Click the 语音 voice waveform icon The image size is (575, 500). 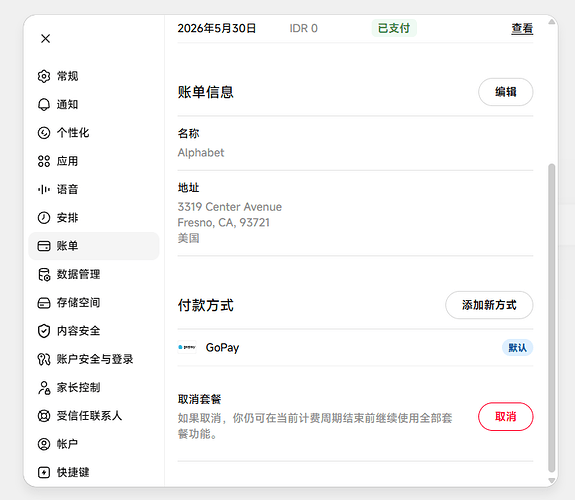pos(44,189)
